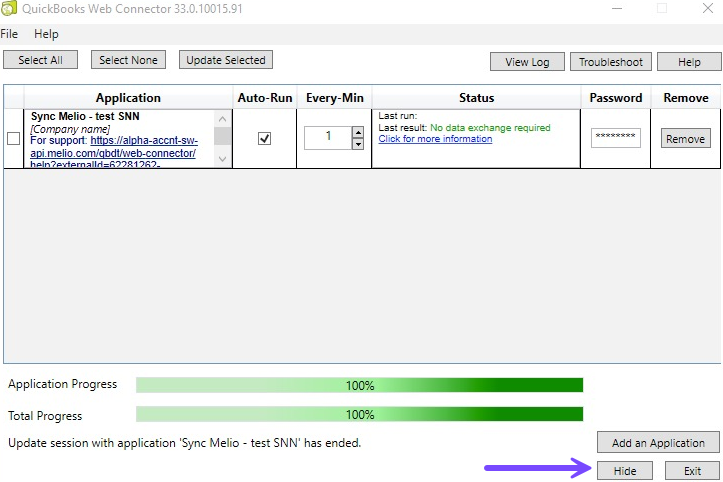Increase Every-Min value with up arrow
Viewport: 723px width, 482px height.
click(358, 132)
